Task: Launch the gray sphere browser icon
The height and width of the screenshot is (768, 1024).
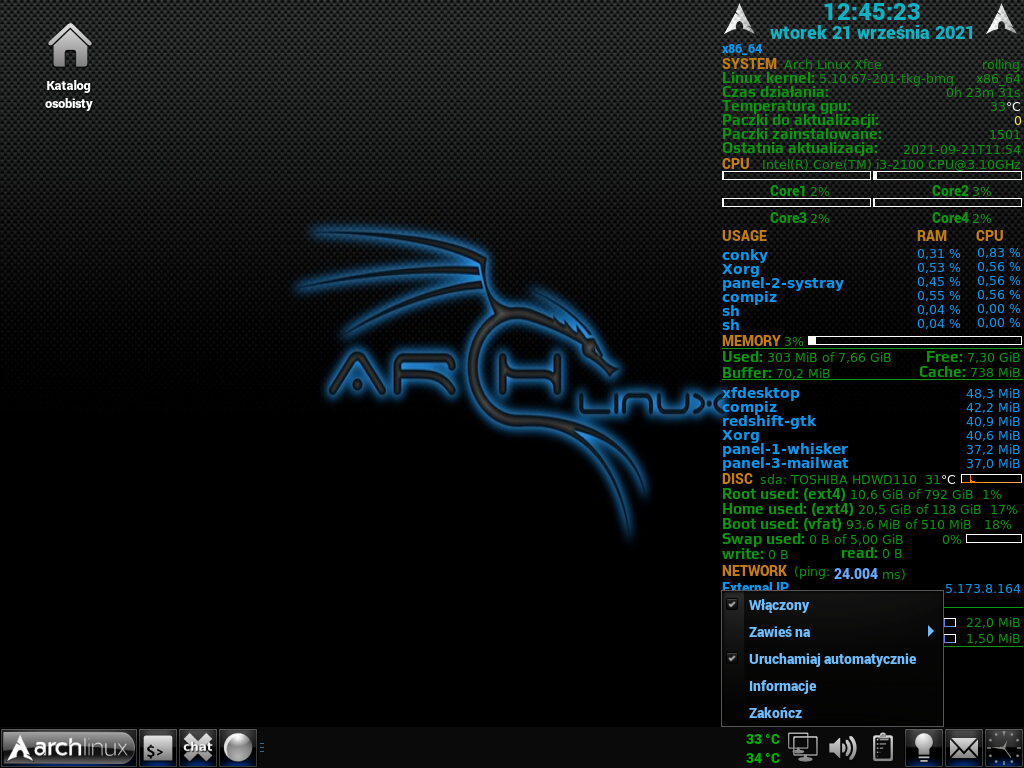Action: point(238,748)
